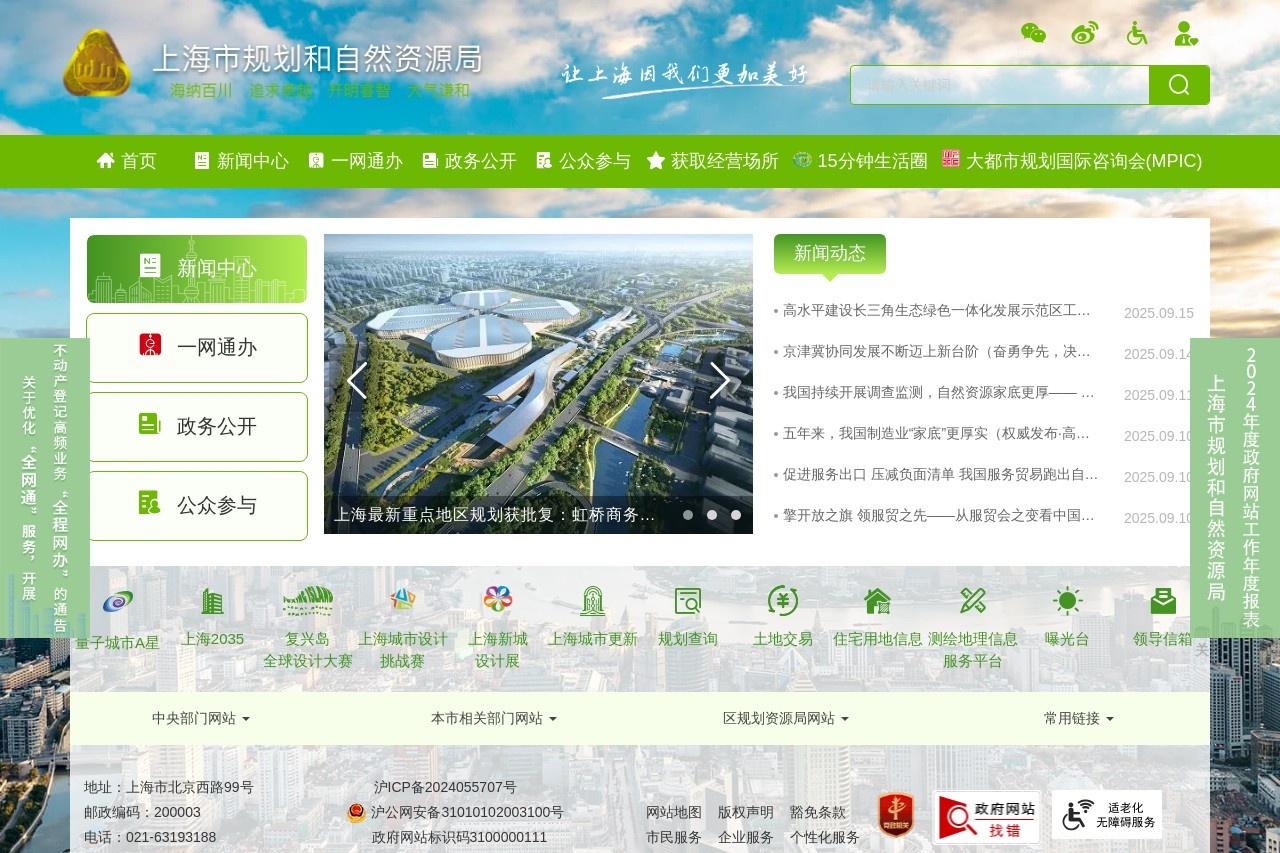Open the Weibo icon in the header
The image size is (1280, 853).
click(x=1084, y=33)
